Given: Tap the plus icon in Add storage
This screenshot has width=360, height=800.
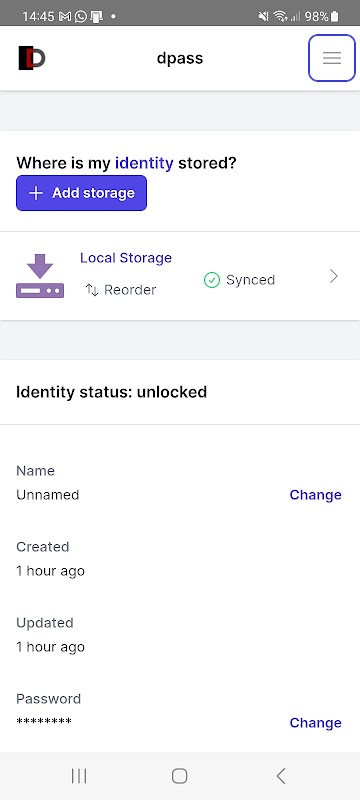Looking at the screenshot, I should tap(36, 193).
